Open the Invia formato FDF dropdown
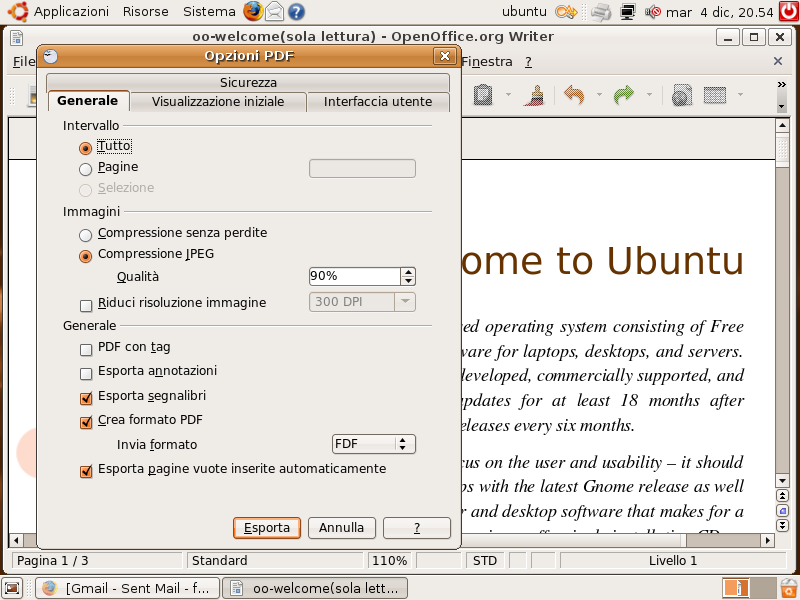Viewport: 800px width, 600px height. (x=373, y=444)
